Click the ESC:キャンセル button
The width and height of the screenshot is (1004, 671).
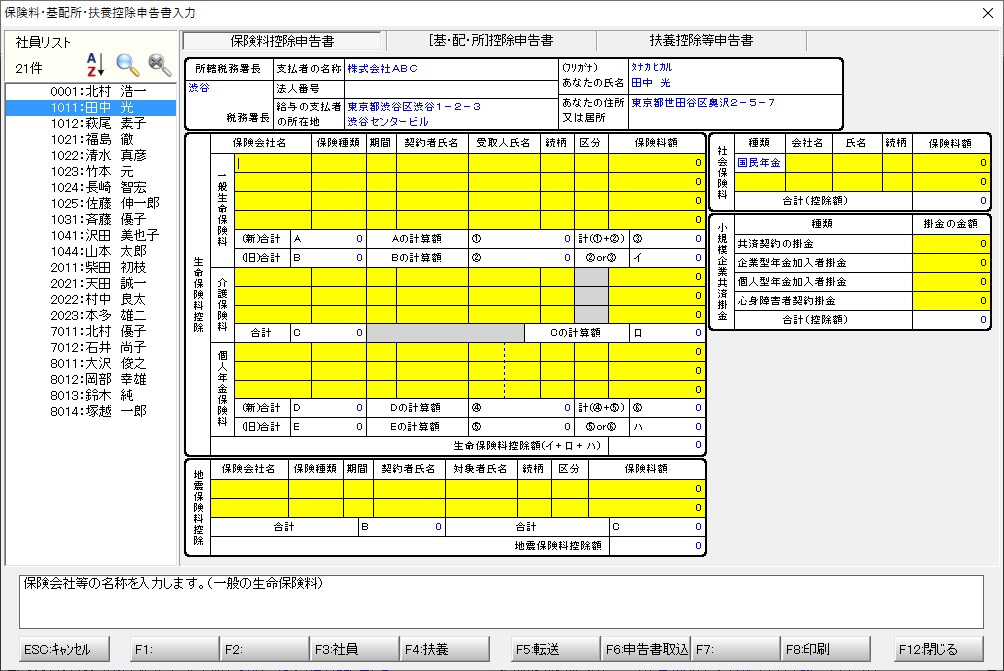[64, 649]
